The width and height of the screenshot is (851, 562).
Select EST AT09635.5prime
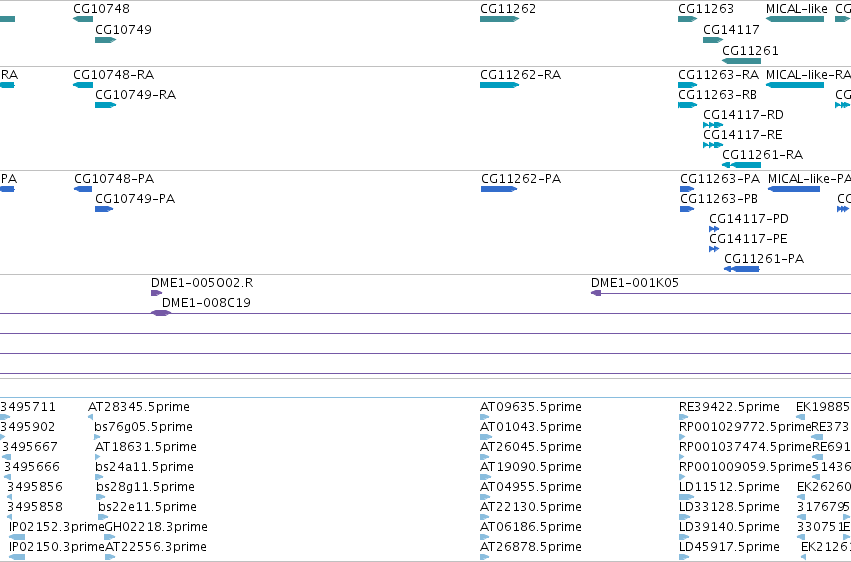pos(531,407)
